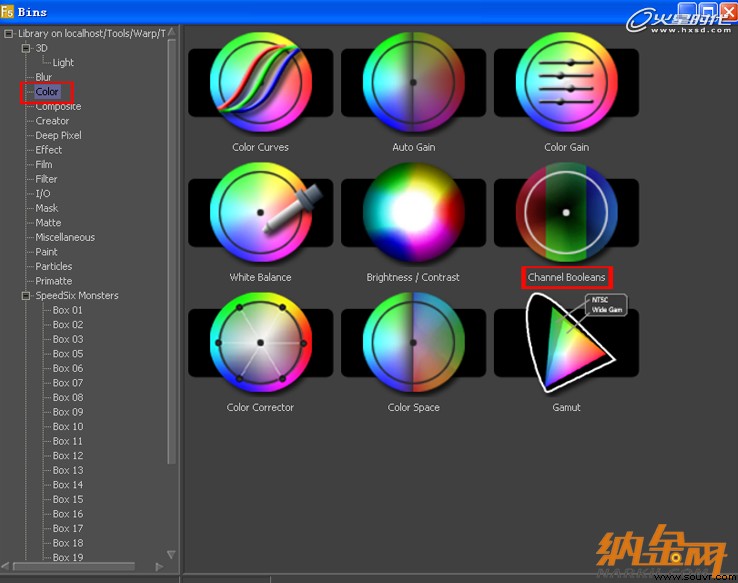Image resolution: width=738 pixels, height=583 pixels.
Task: Click the tree's vertical scrollbar down arrow
Action: pos(171,555)
